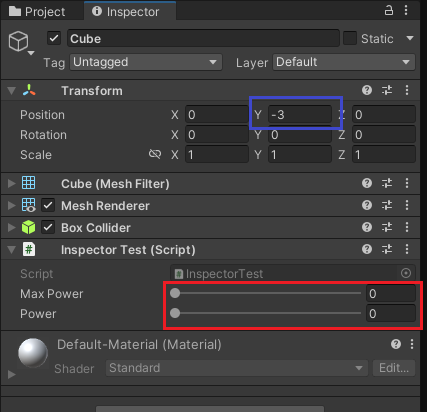This screenshot has height=412, width=427.
Task: Open Inspector Test script presets icon
Action: click(387, 249)
